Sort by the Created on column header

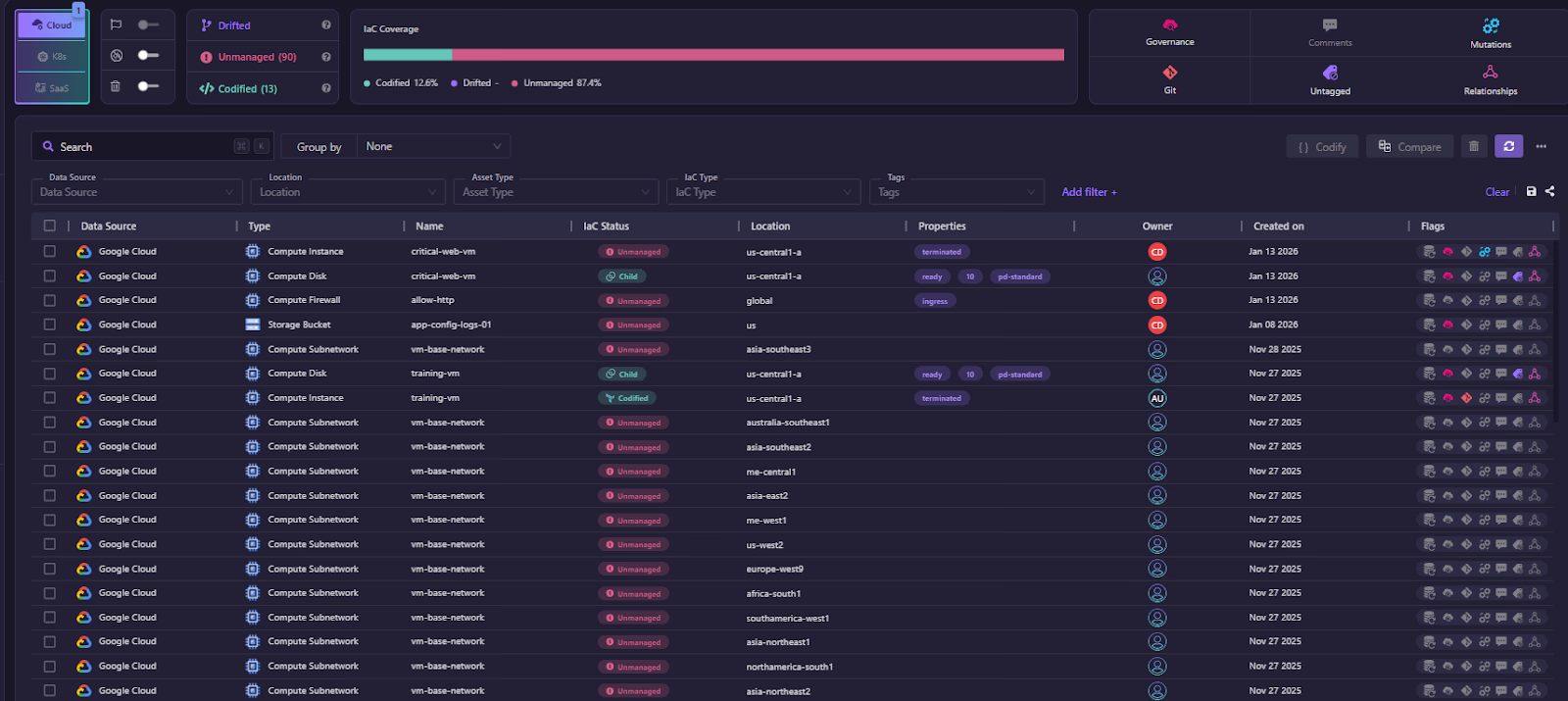pyautogui.click(x=1278, y=225)
